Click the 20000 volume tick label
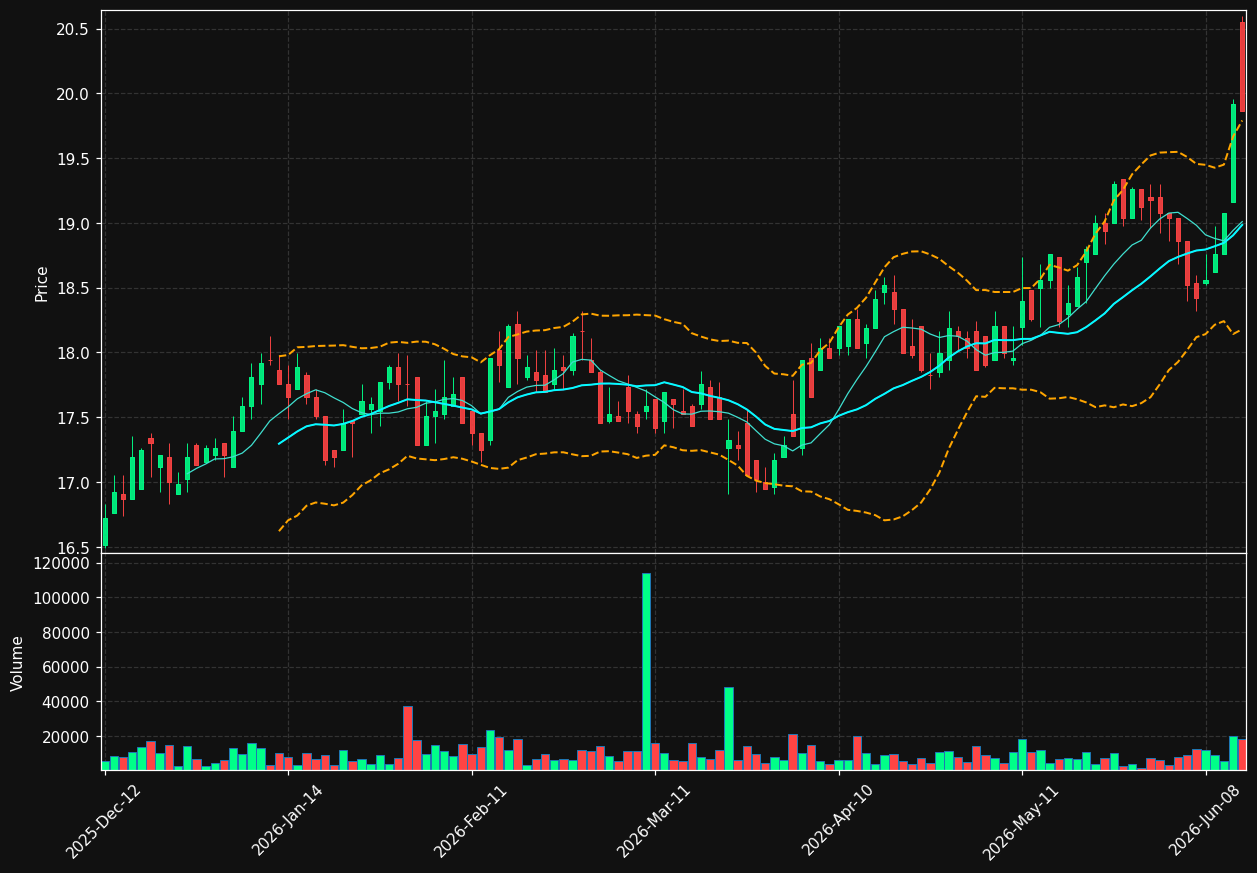This screenshot has height=873, width=1257. pos(66,737)
